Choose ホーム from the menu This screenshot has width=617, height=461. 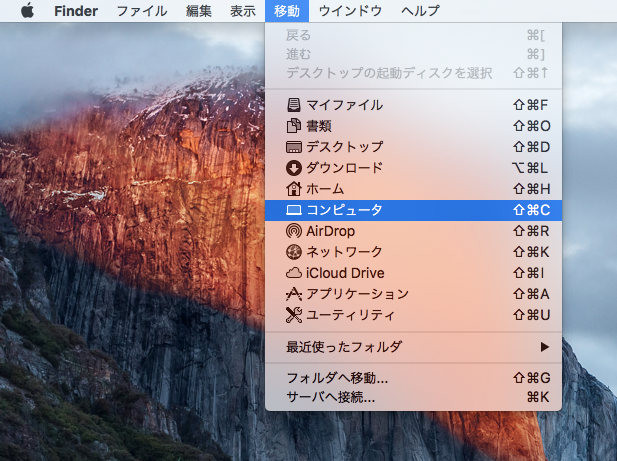(414, 189)
